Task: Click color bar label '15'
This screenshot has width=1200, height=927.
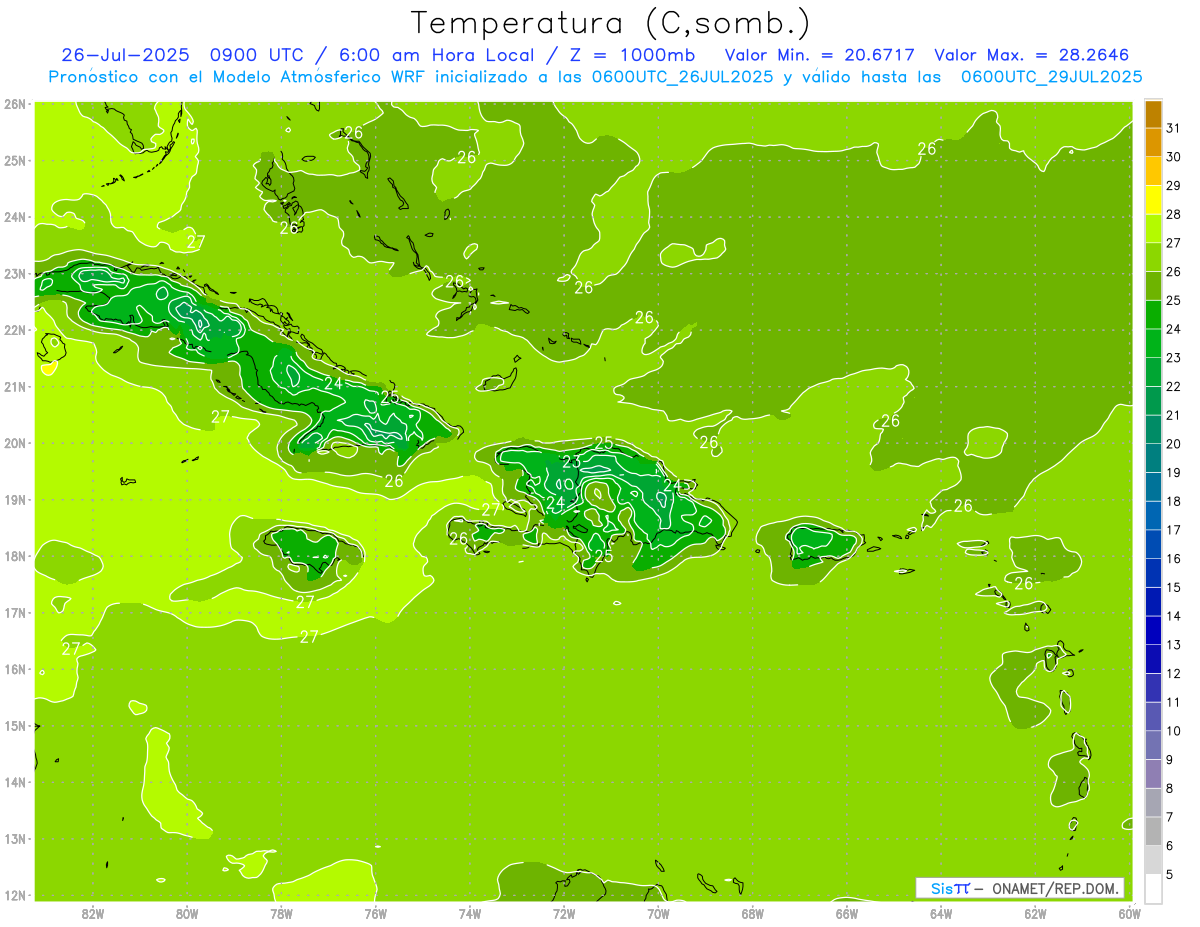Action: click(1174, 587)
